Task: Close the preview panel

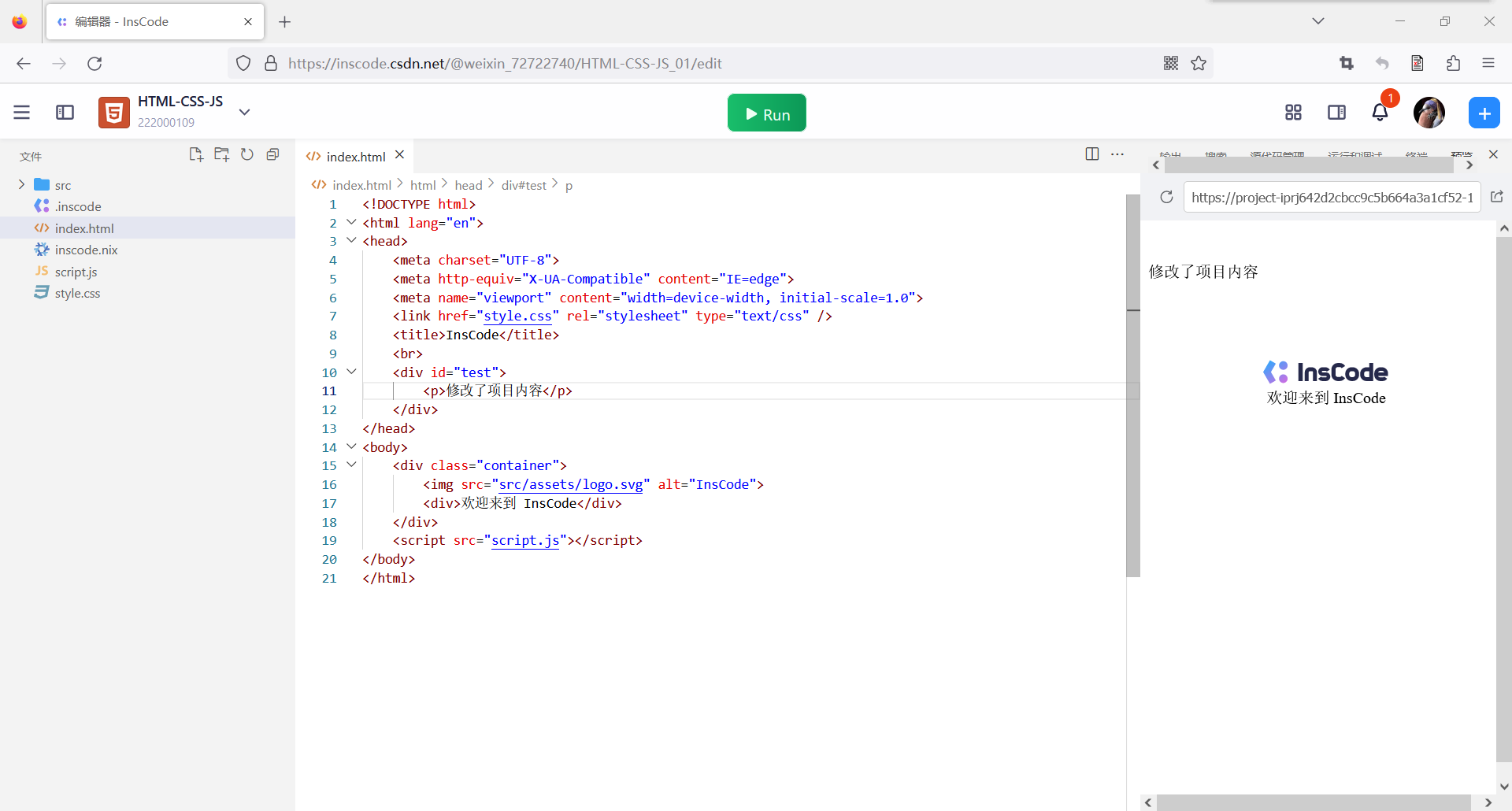Action: 1493,154
